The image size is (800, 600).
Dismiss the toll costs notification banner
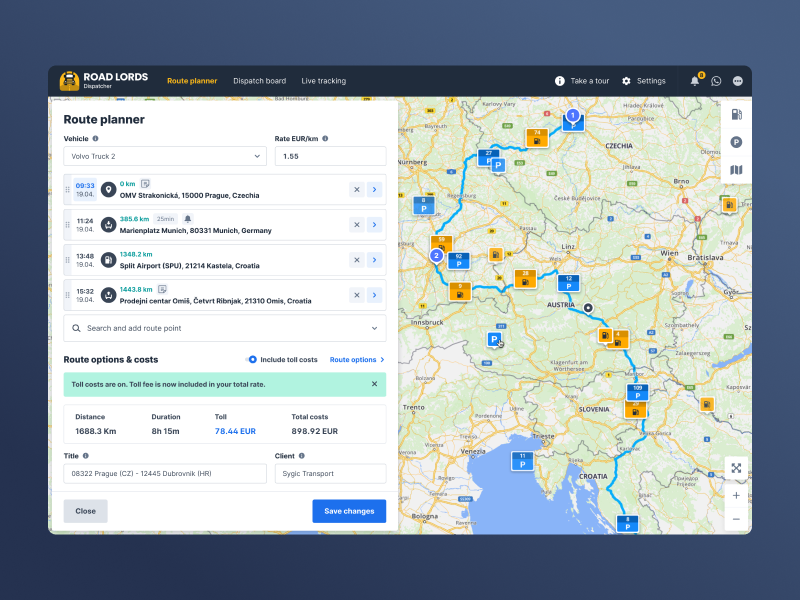click(374, 384)
